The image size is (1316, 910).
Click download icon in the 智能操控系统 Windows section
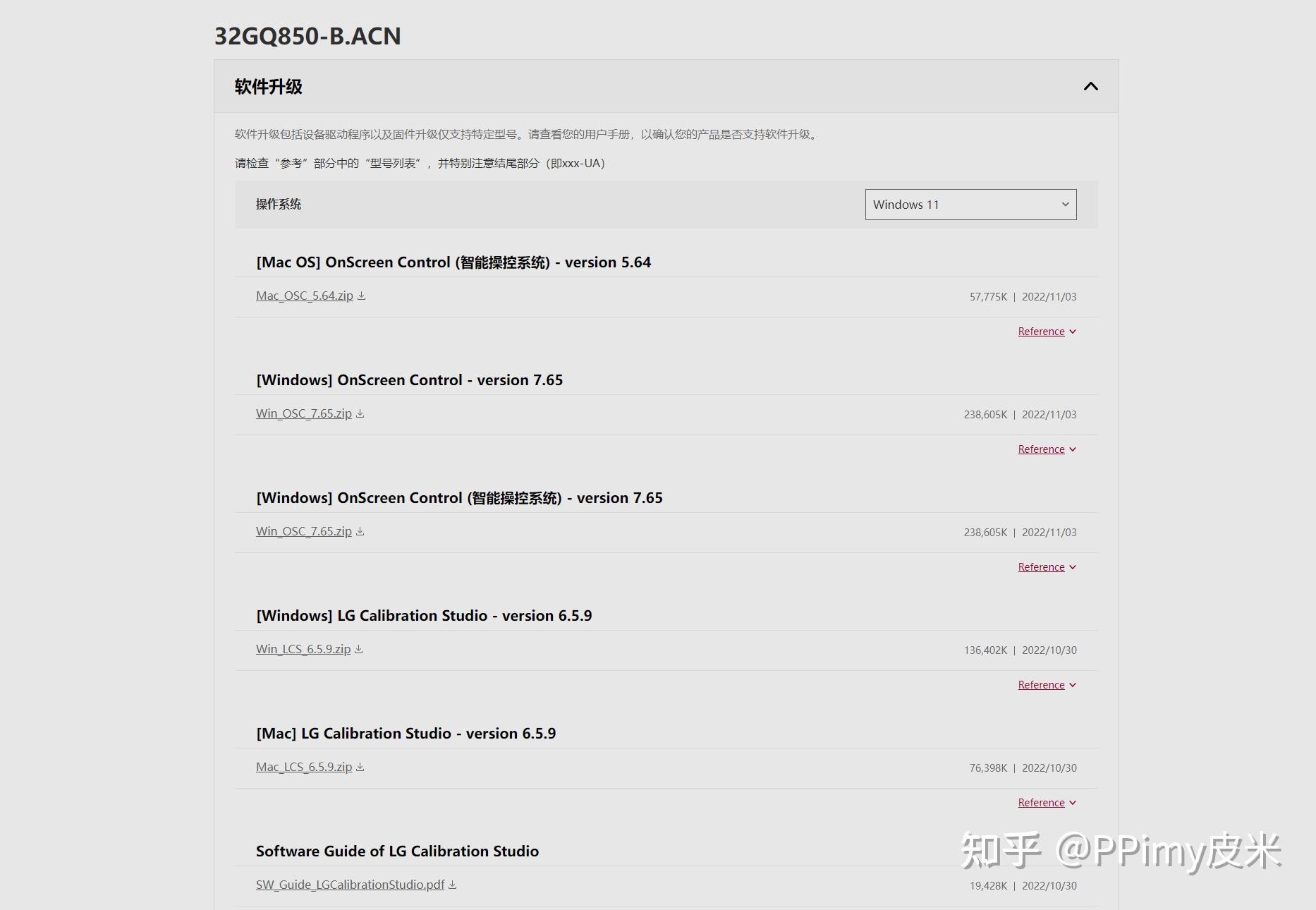click(x=360, y=532)
